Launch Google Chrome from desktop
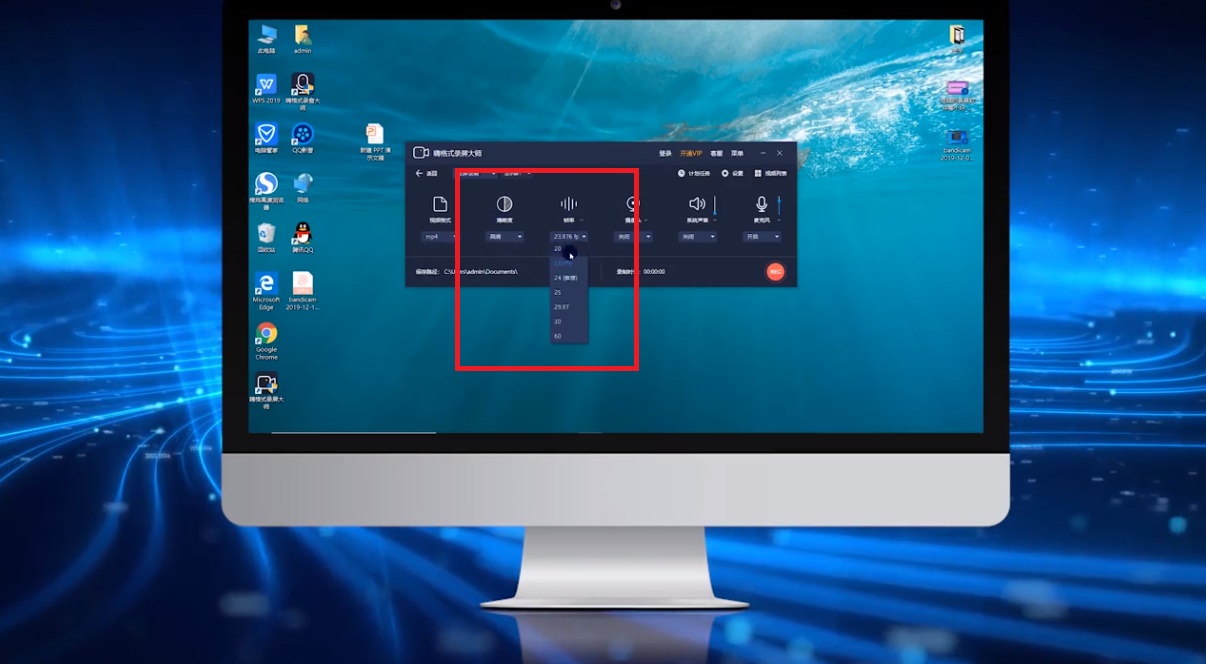 tap(266, 341)
